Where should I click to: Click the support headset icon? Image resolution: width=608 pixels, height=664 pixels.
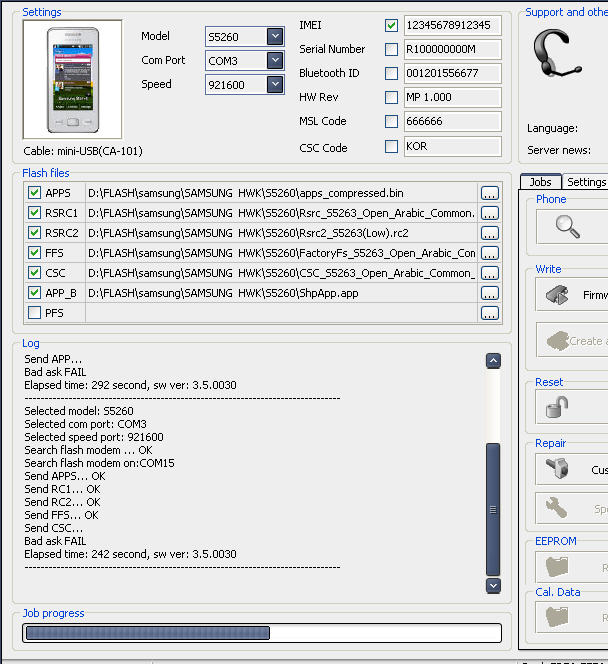(x=557, y=53)
